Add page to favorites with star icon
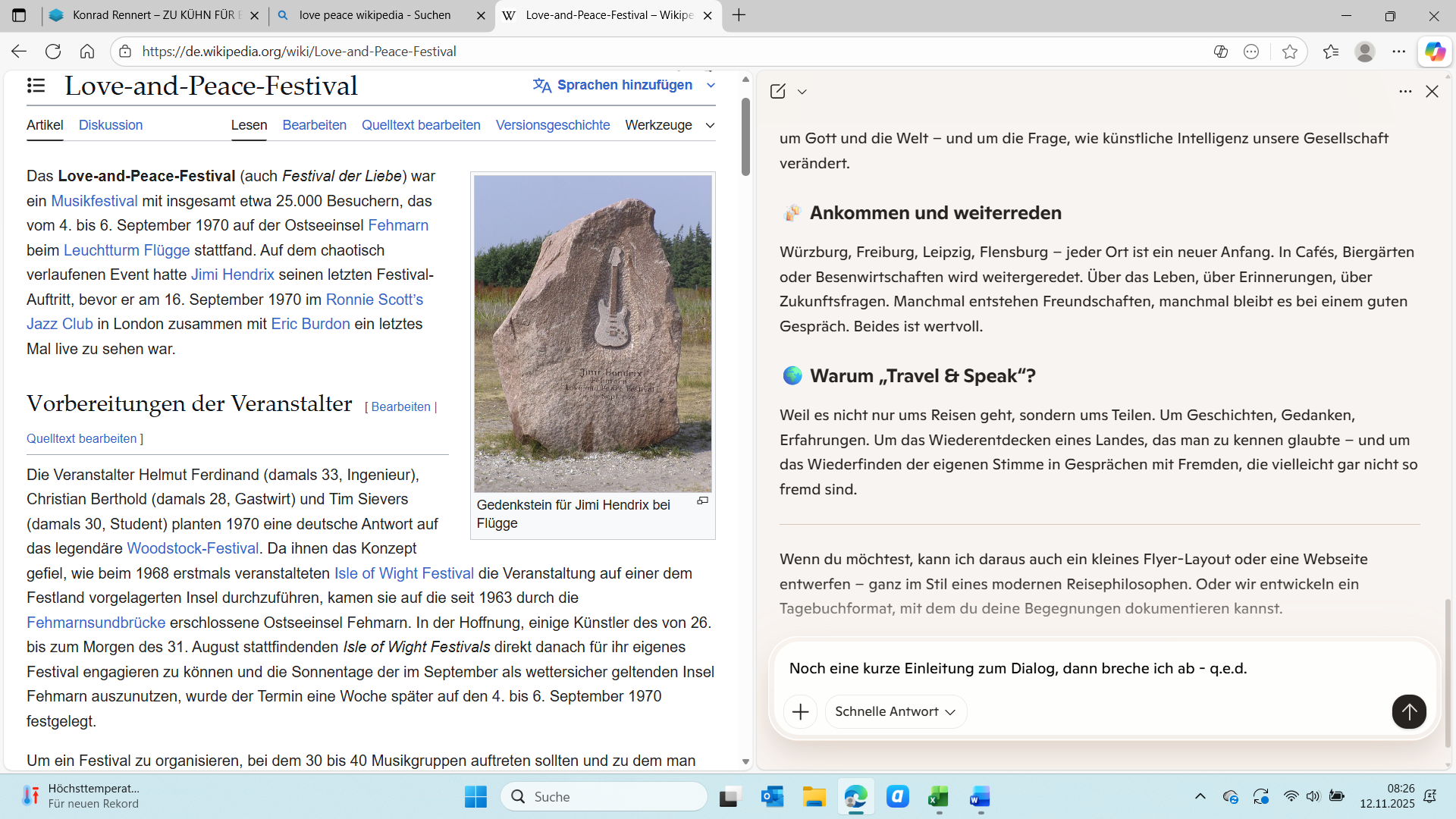 1289,52
